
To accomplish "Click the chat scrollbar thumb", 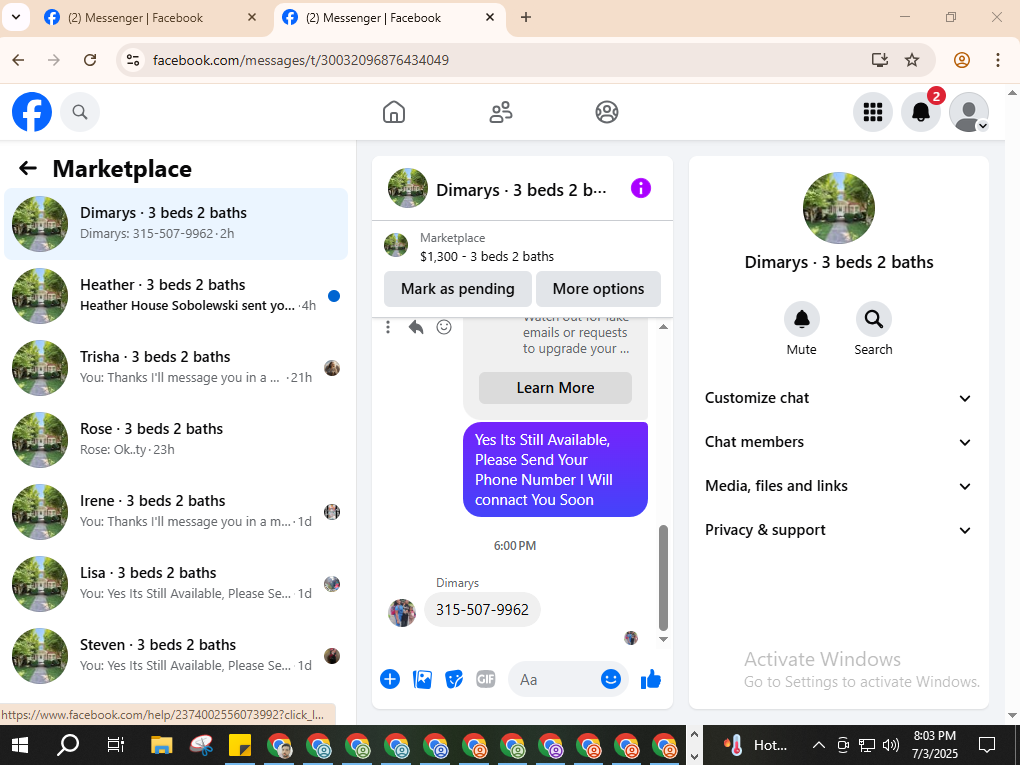I will click(664, 578).
